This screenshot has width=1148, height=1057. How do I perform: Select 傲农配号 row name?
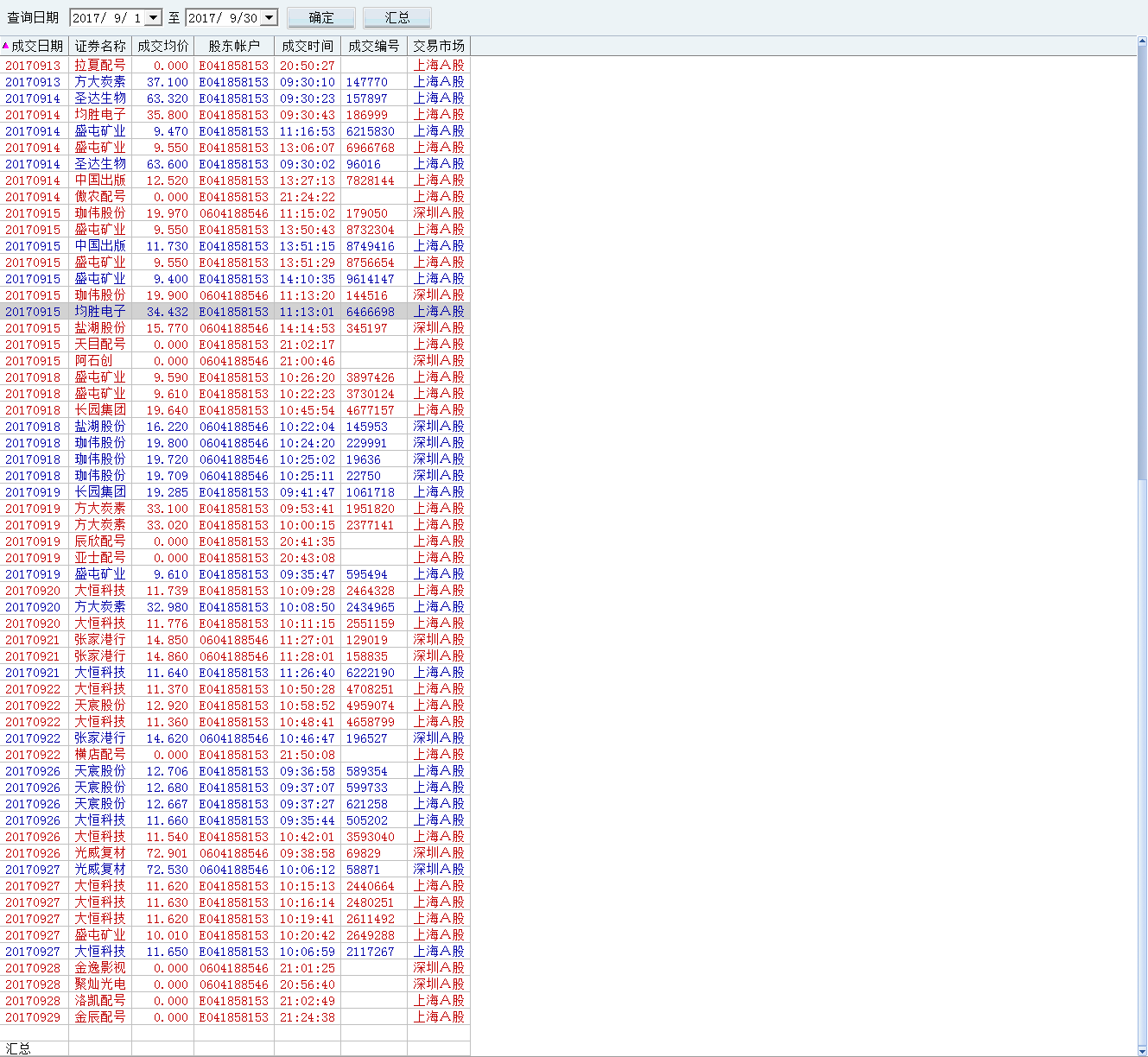[x=100, y=197]
